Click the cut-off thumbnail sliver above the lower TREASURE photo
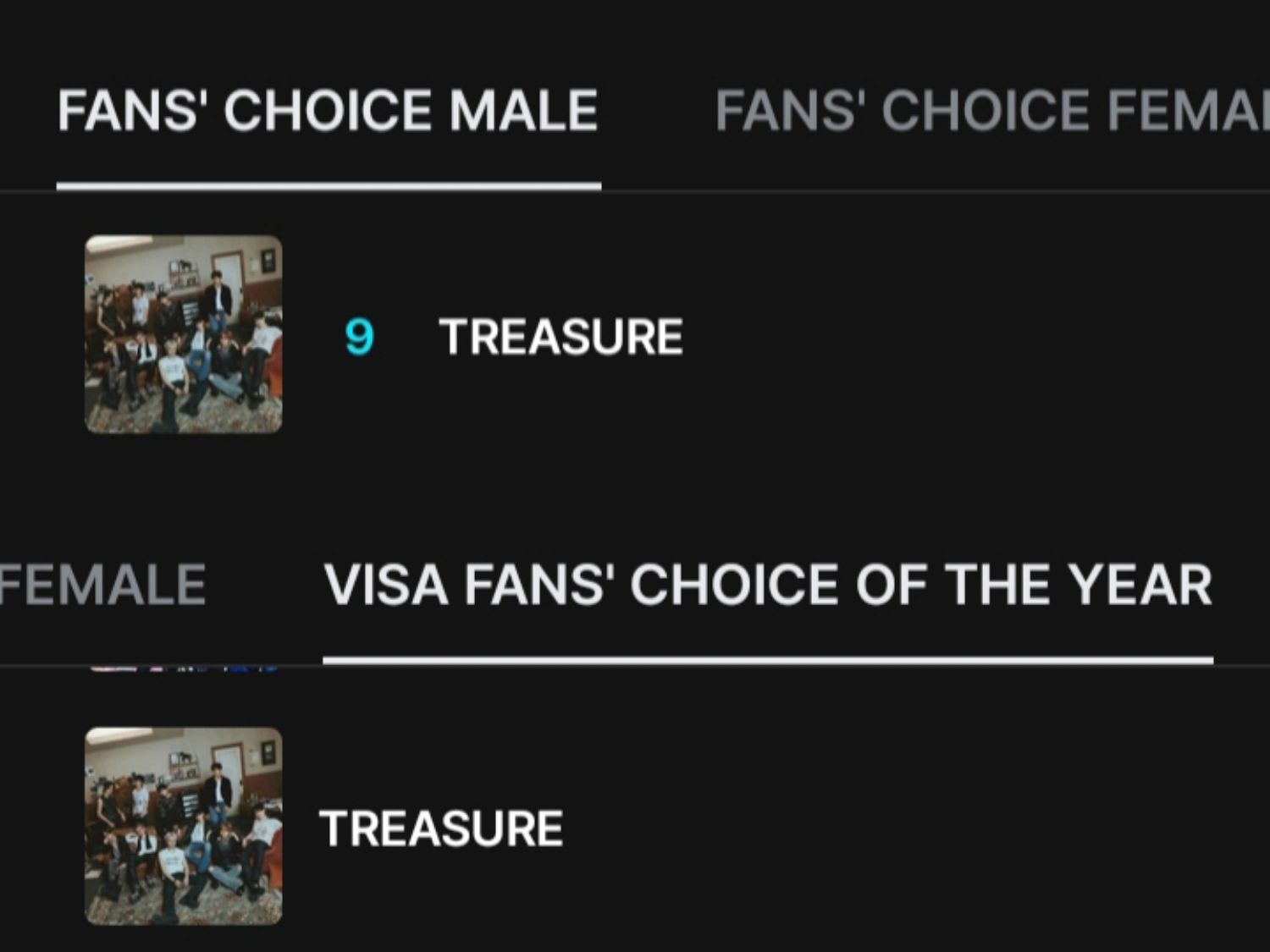 (184, 669)
